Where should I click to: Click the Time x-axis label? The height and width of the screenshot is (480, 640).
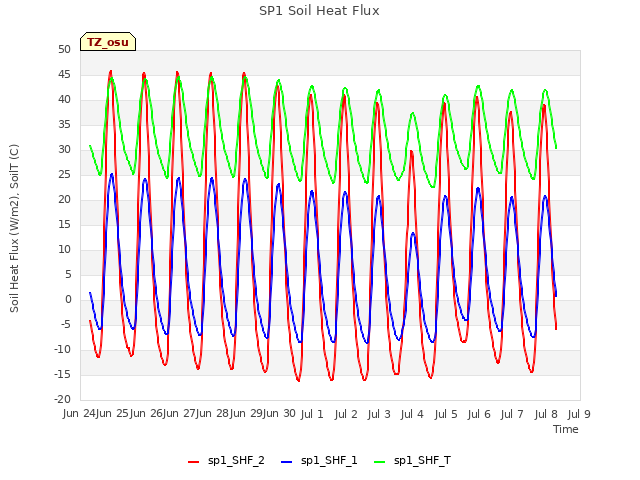(x=566, y=429)
